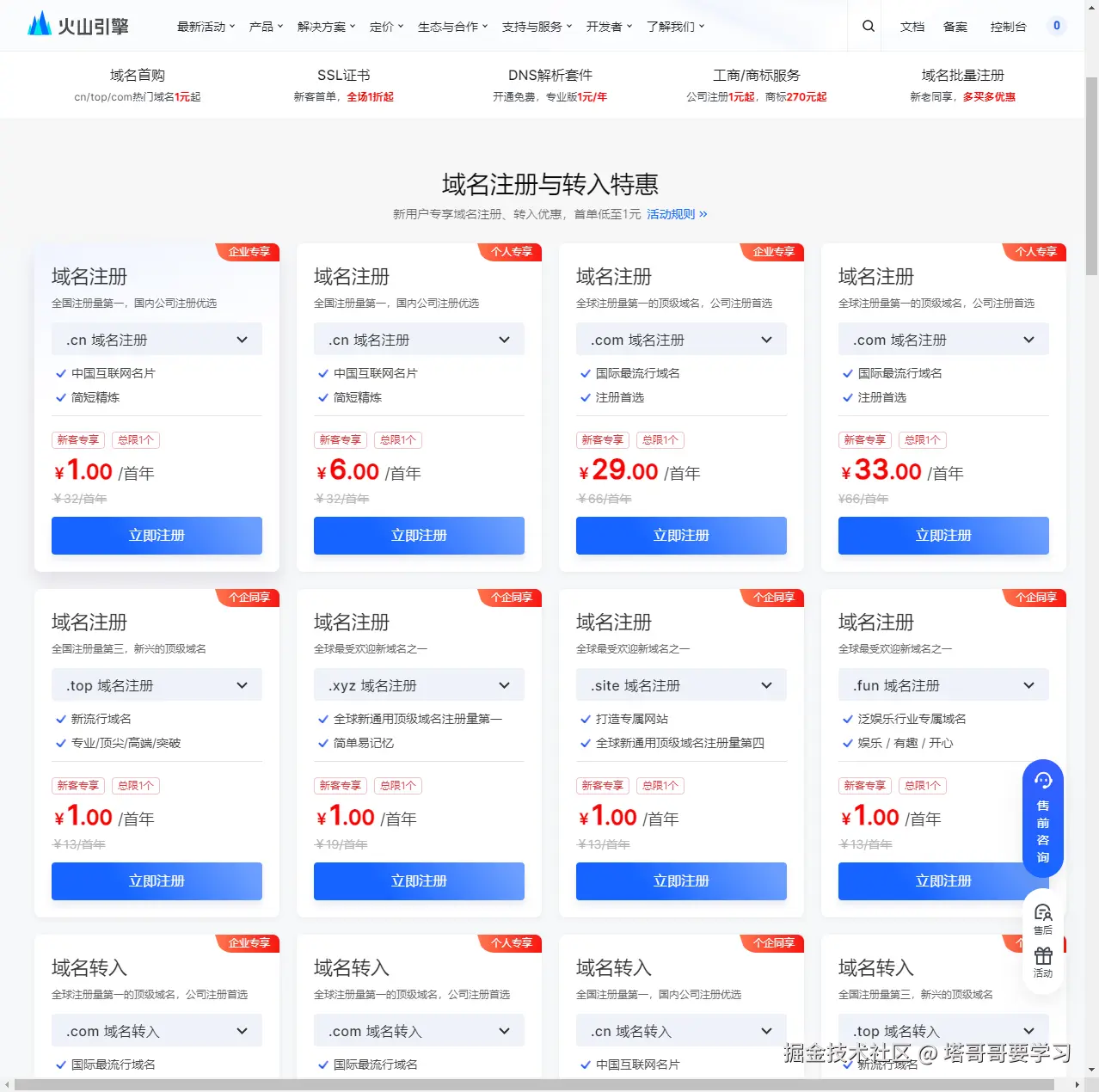Open the 售前咨询 chat widget
Image resolution: width=1099 pixels, height=1092 pixels.
[1043, 819]
